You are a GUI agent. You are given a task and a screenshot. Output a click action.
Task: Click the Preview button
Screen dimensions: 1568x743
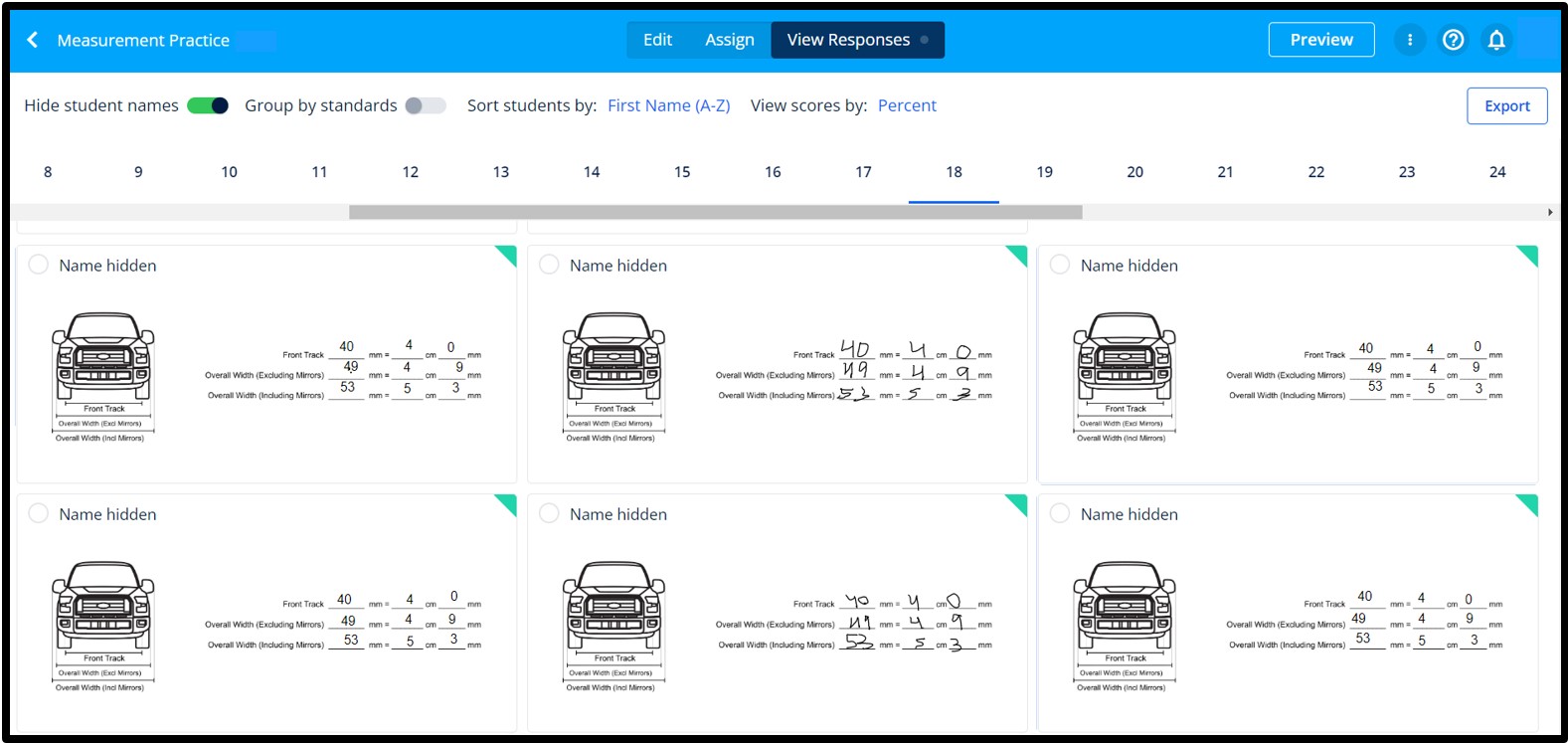(1320, 40)
